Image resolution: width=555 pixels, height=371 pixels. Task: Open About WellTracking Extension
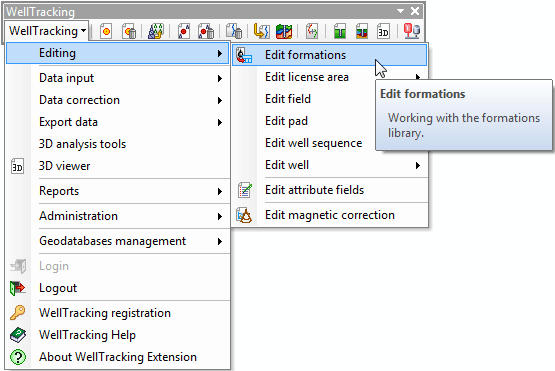pyautogui.click(x=118, y=357)
